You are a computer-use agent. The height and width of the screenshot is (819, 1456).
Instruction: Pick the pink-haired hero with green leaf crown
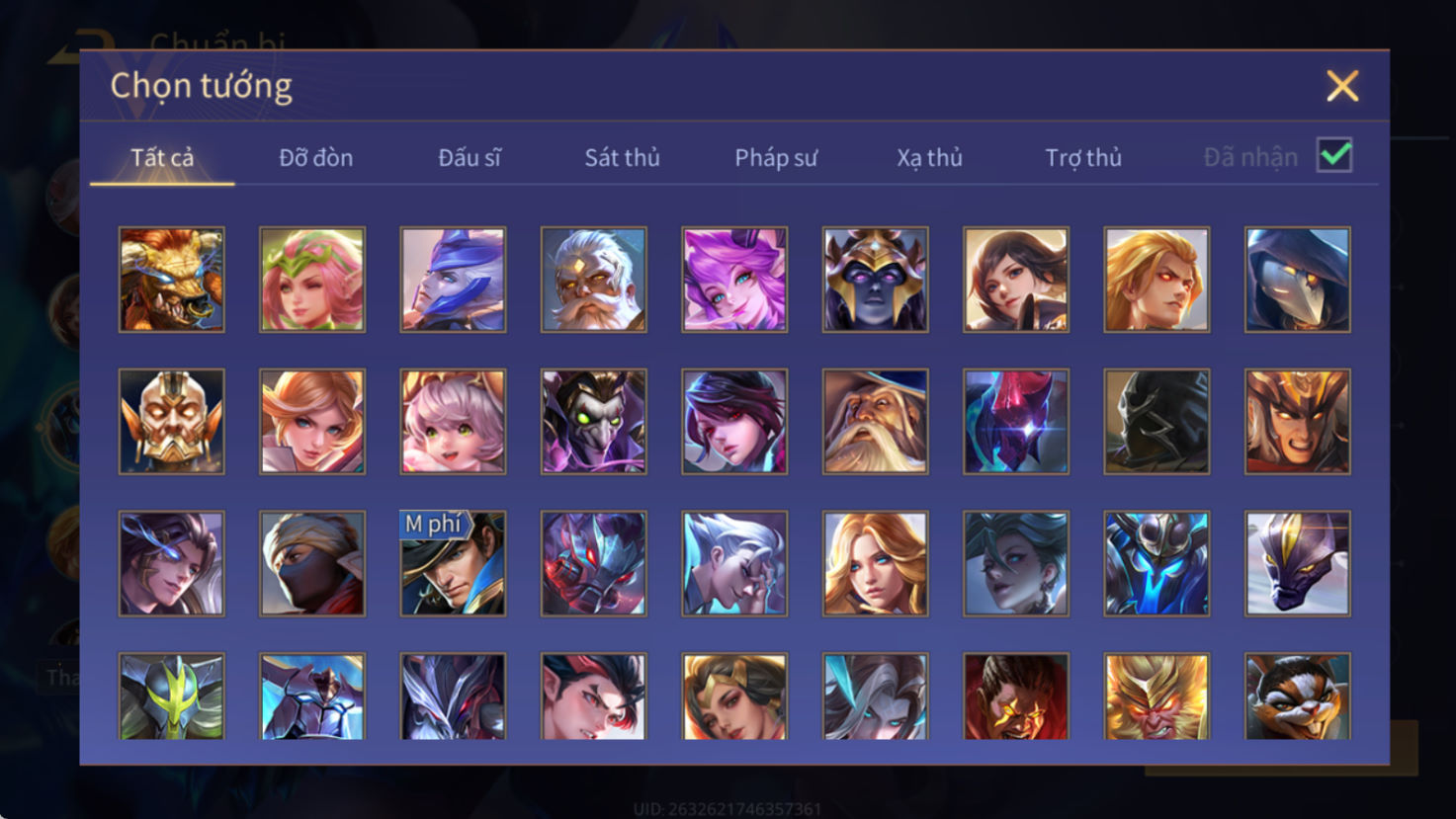click(x=312, y=280)
